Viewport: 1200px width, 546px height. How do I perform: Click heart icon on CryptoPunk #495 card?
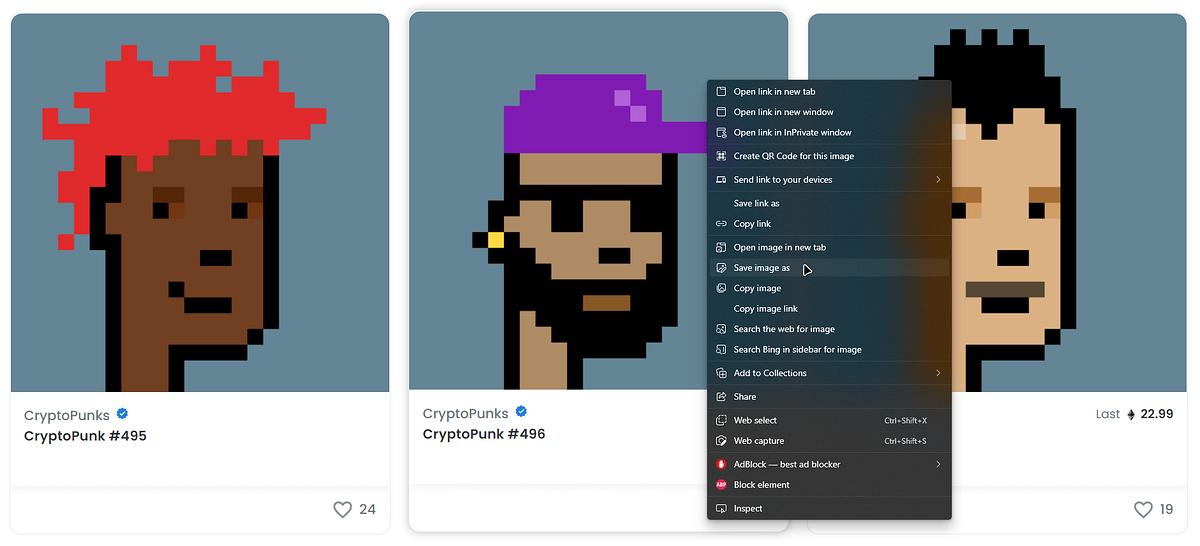pos(342,510)
